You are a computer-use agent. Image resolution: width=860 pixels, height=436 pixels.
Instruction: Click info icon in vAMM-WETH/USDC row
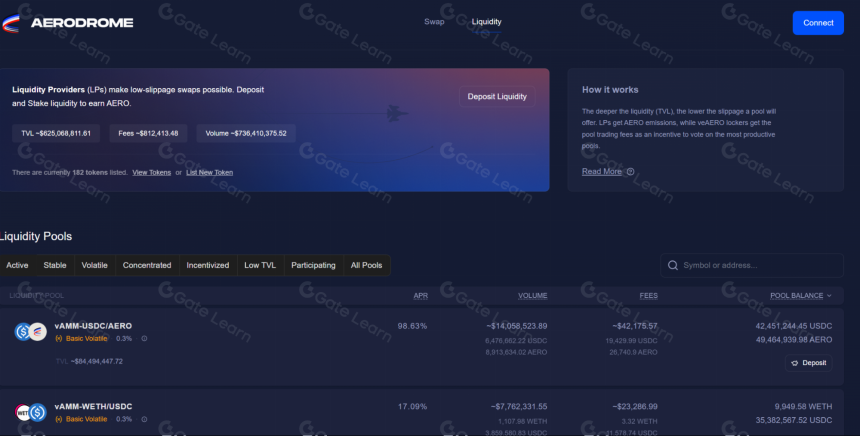pos(144,419)
